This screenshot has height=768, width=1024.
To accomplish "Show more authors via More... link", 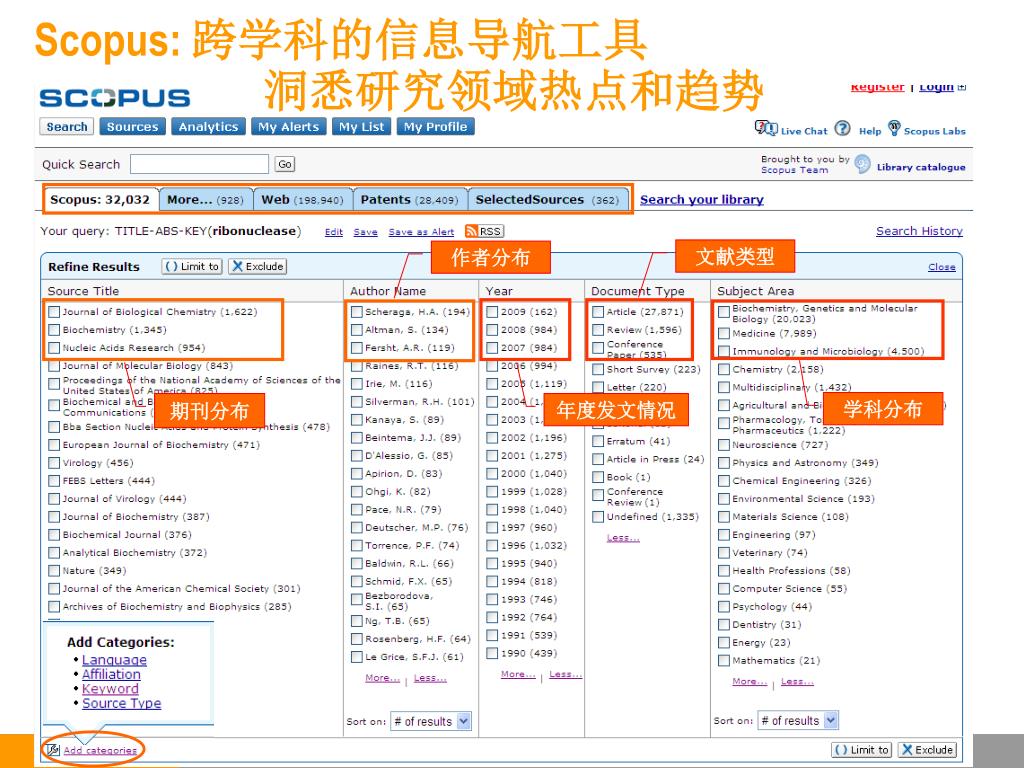I will point(382,678).
